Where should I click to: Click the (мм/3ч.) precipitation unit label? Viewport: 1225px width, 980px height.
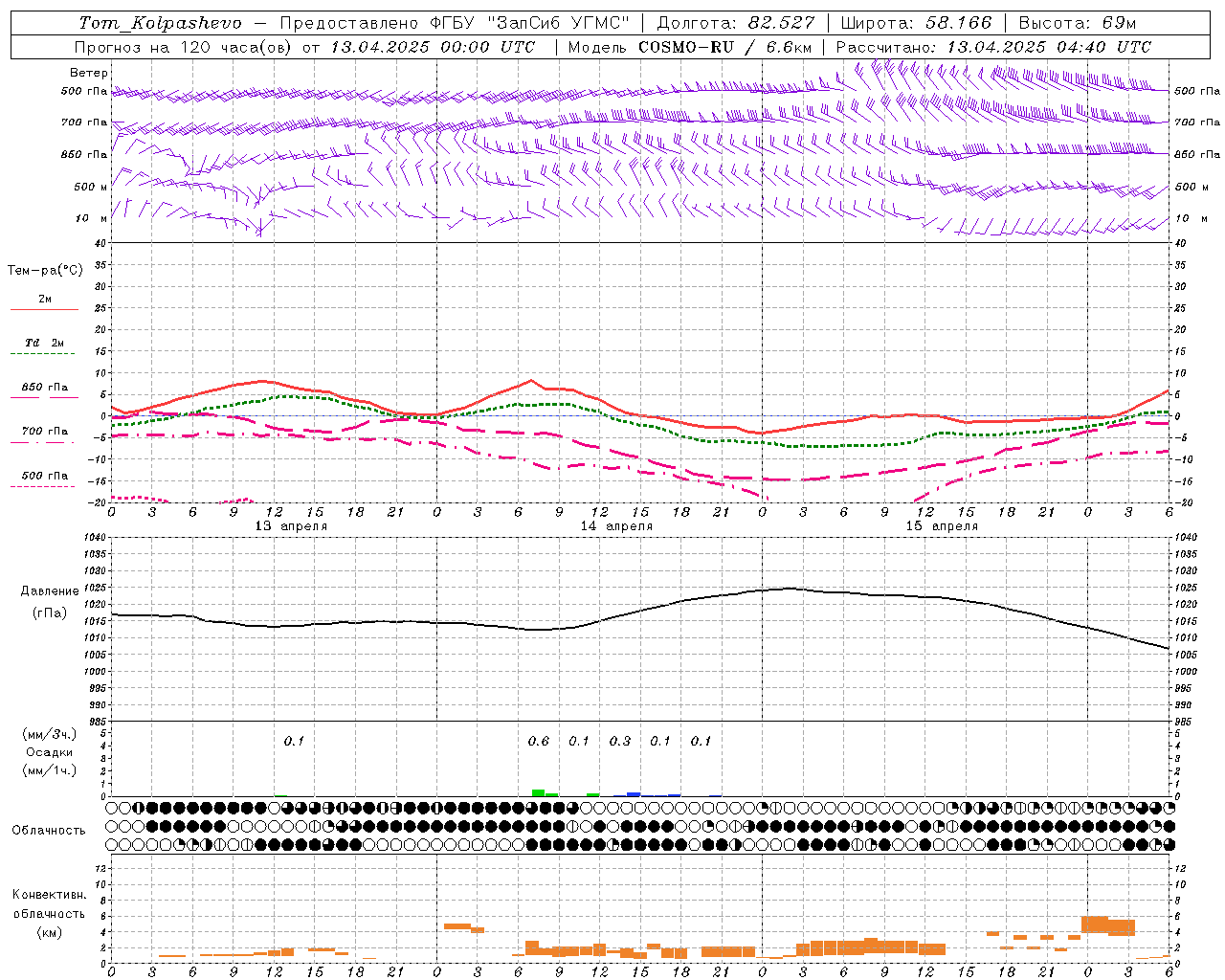(50, 734)
